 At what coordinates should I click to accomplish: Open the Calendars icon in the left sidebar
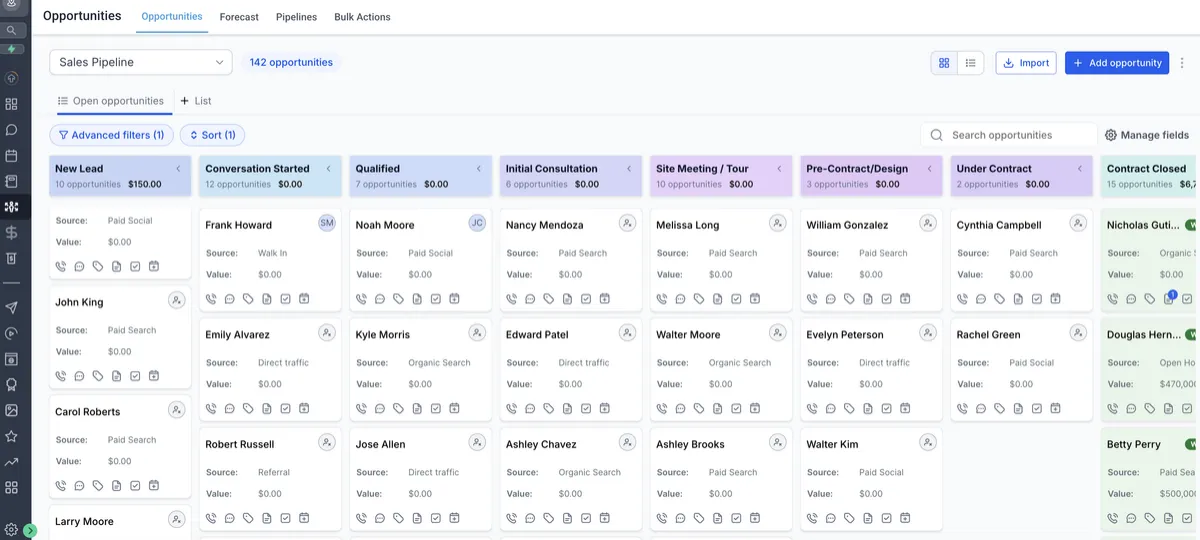[x=12, y=156]
